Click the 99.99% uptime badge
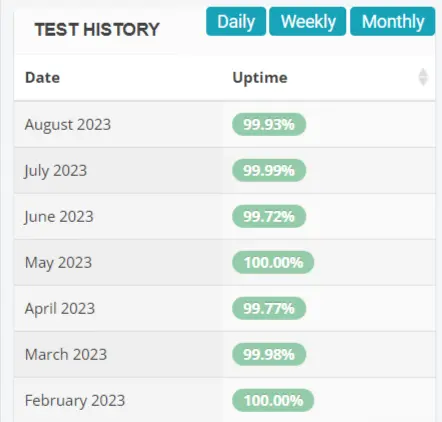The width and height of the screenshot is (442, 422). [x=269, y=170]
